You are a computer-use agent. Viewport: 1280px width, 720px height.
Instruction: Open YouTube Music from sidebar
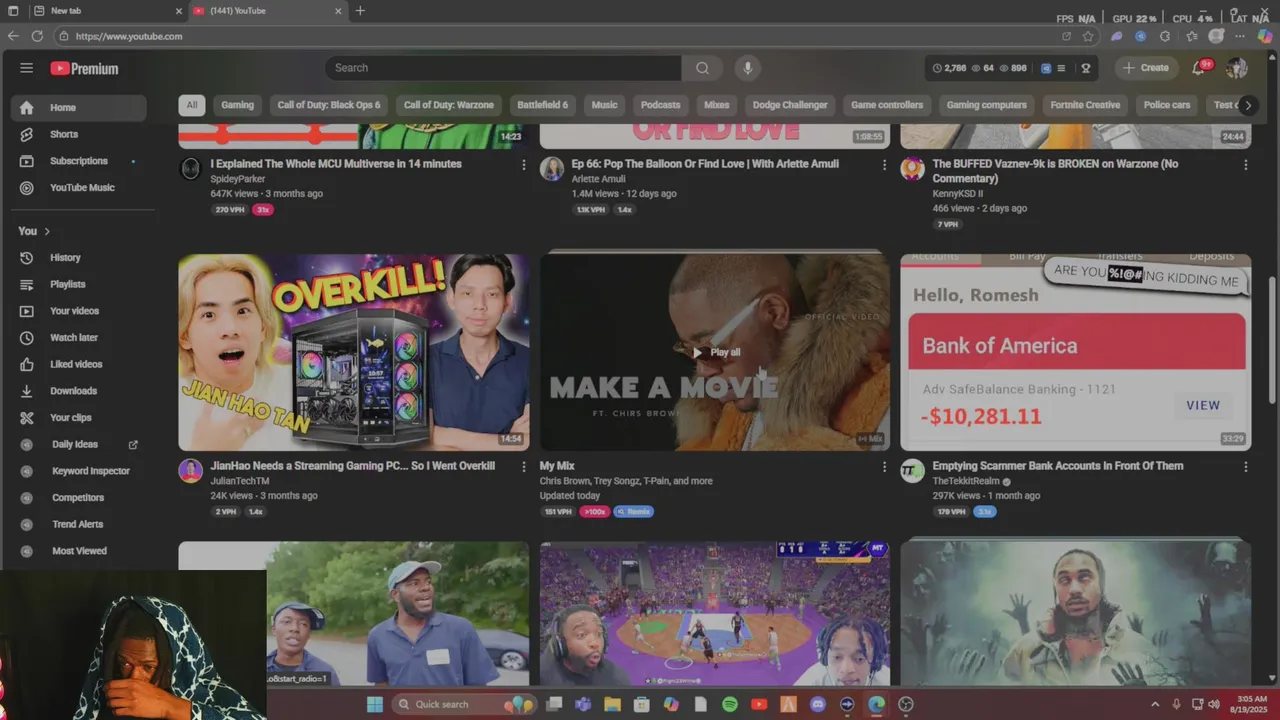tap(79, 188)
